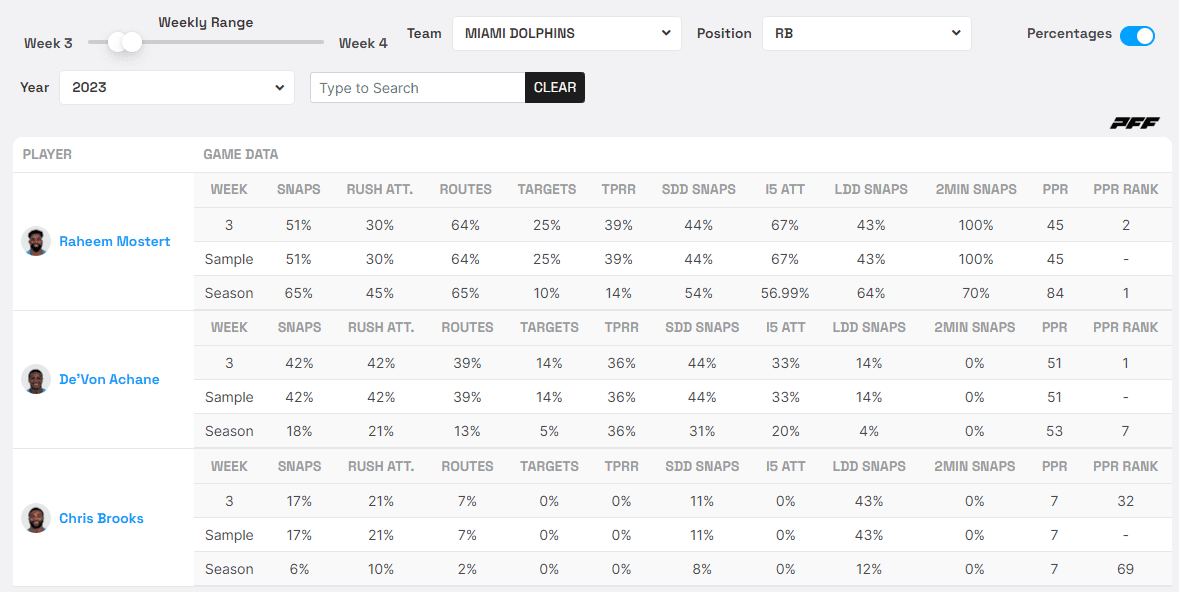The width and height of the screenshot is (1179, 592).
Task: Click PPR RANK header in Mostert's table
Action: pos(1125,189)
